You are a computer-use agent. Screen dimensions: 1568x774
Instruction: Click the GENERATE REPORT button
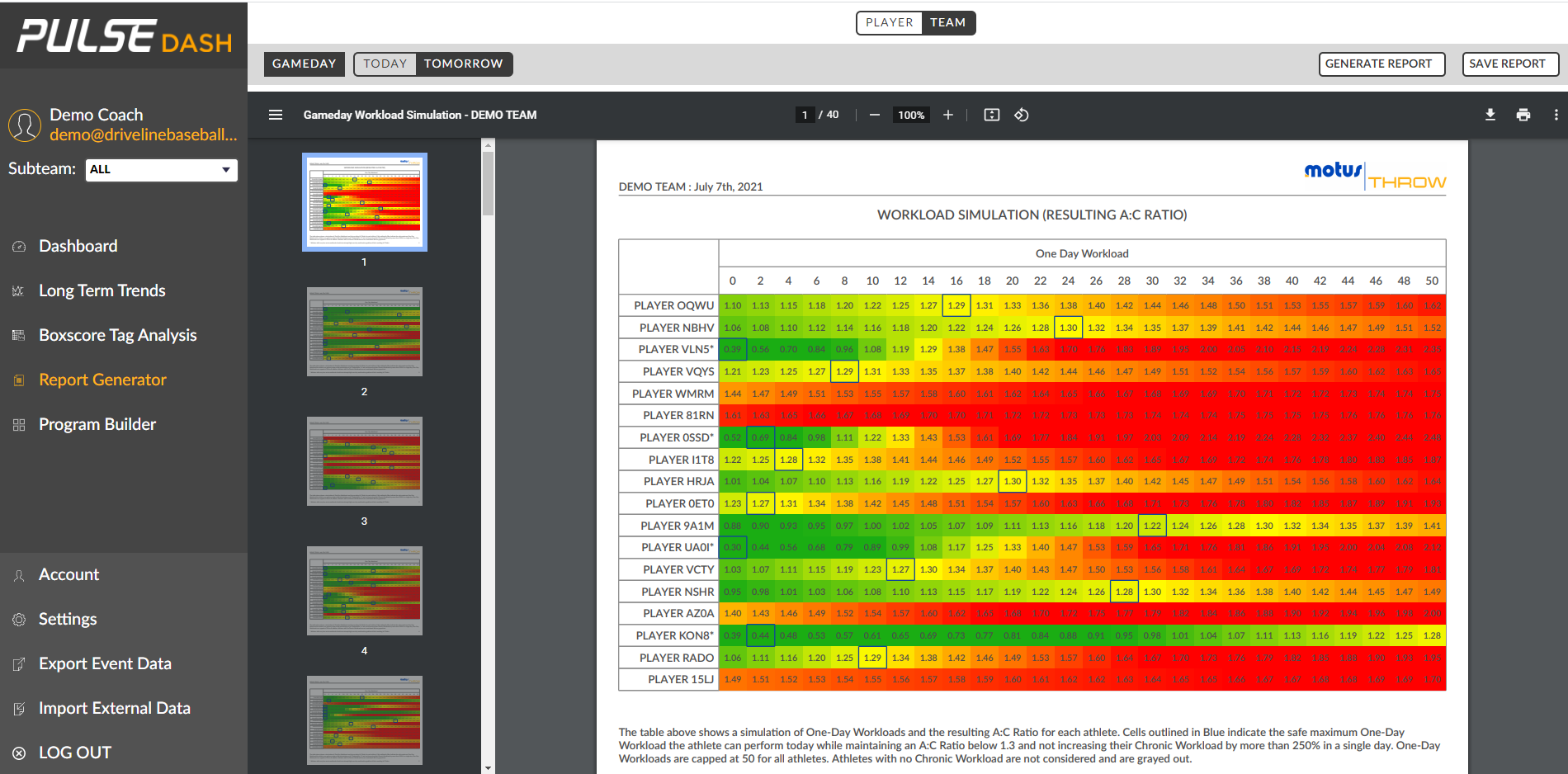(1381, 64)
